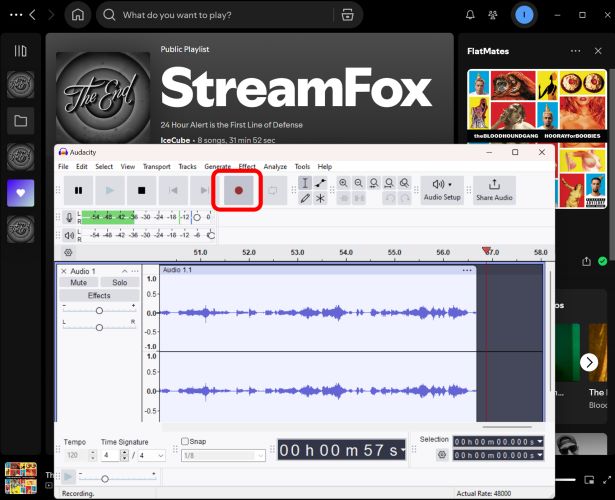Open Spotify Friend Activity icon
Screen dimensions: 615x500
click(x=493, y=15)
